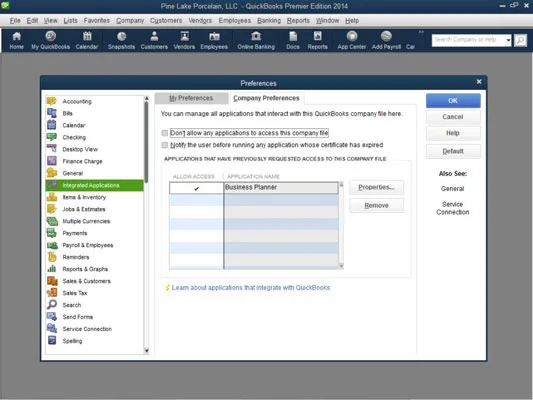Click the search magnifier button

click(520, 40)
